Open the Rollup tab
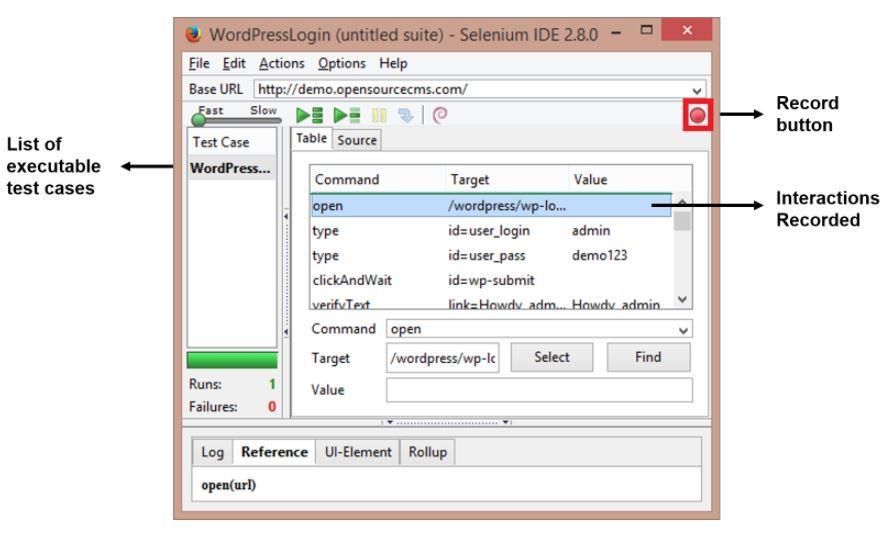The width and height of the screenshot is (888, 537). [x=428, y=452]
